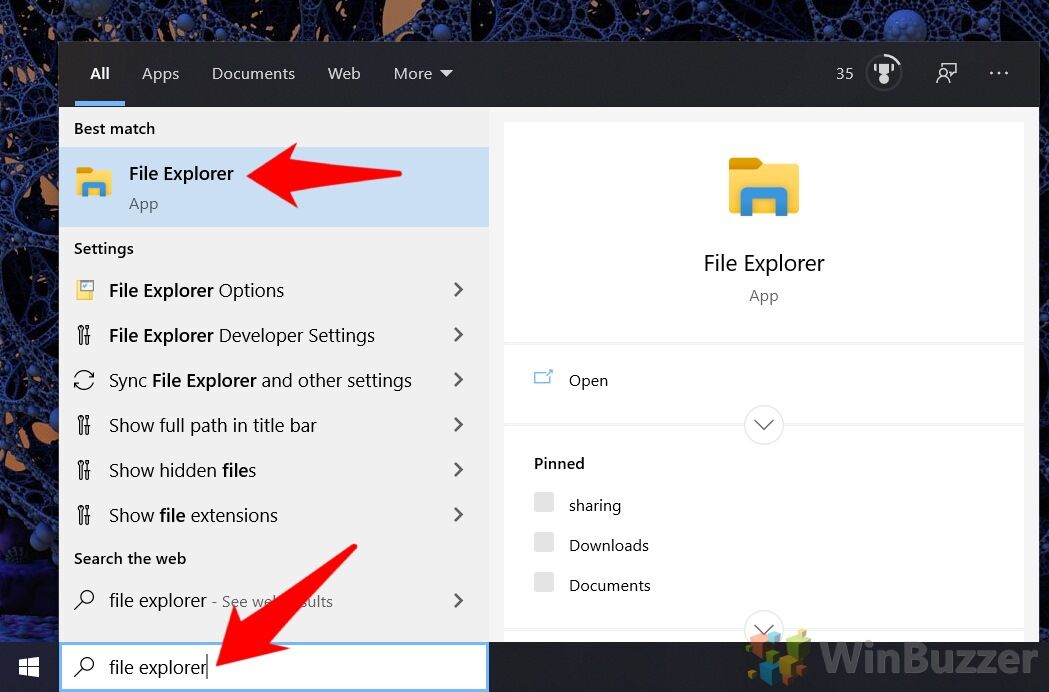Open Show hidden files setting
The height and width of the screenshot is (692, 1049).
182,470
